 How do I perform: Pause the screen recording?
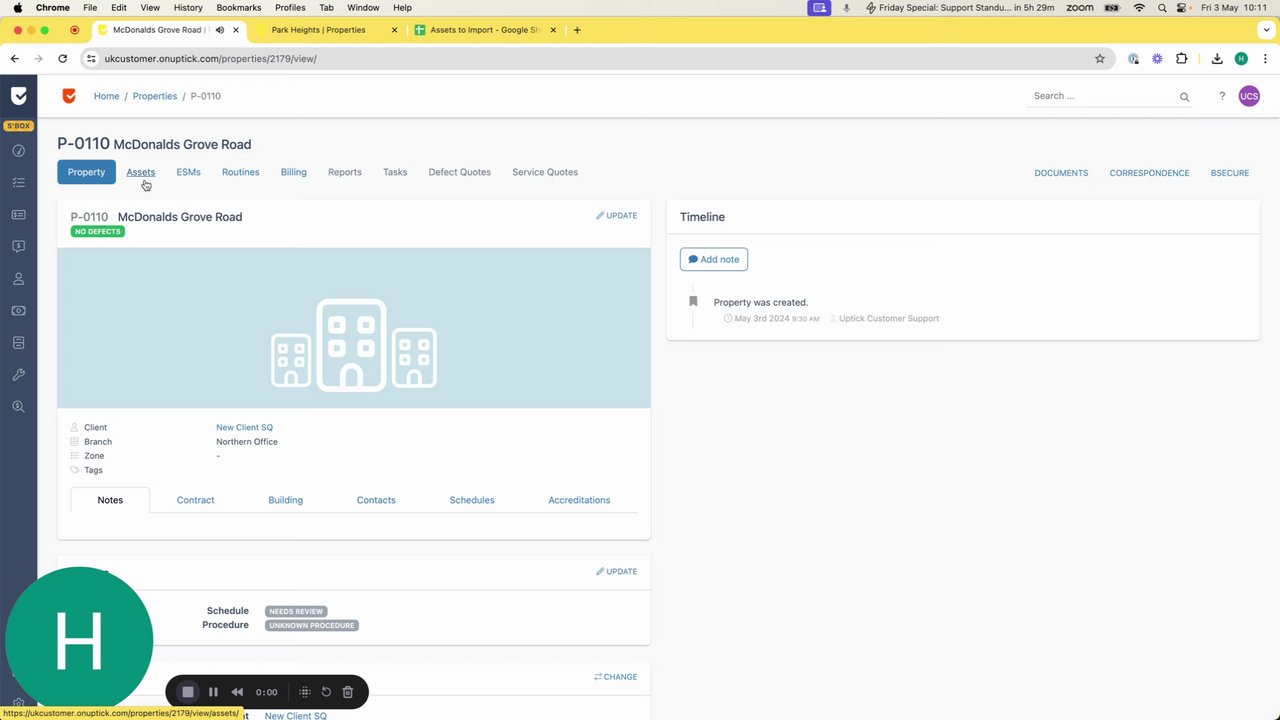pos(213,692)
